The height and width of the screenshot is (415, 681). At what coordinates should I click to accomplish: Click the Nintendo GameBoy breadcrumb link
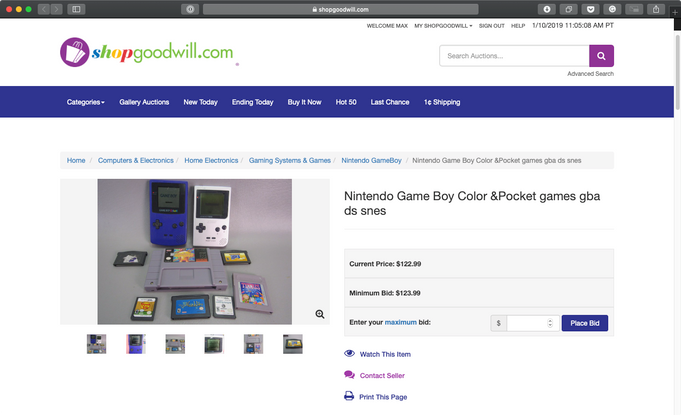(371, 160)
